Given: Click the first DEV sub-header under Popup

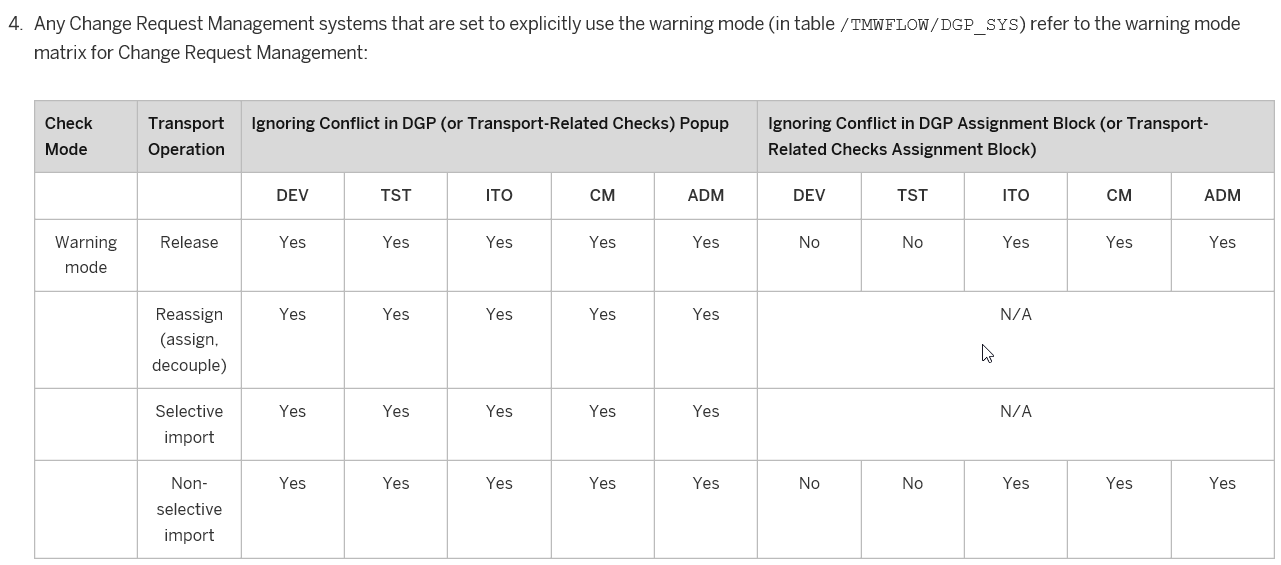Looking at the screenshot, I should (x=292, y=196).
